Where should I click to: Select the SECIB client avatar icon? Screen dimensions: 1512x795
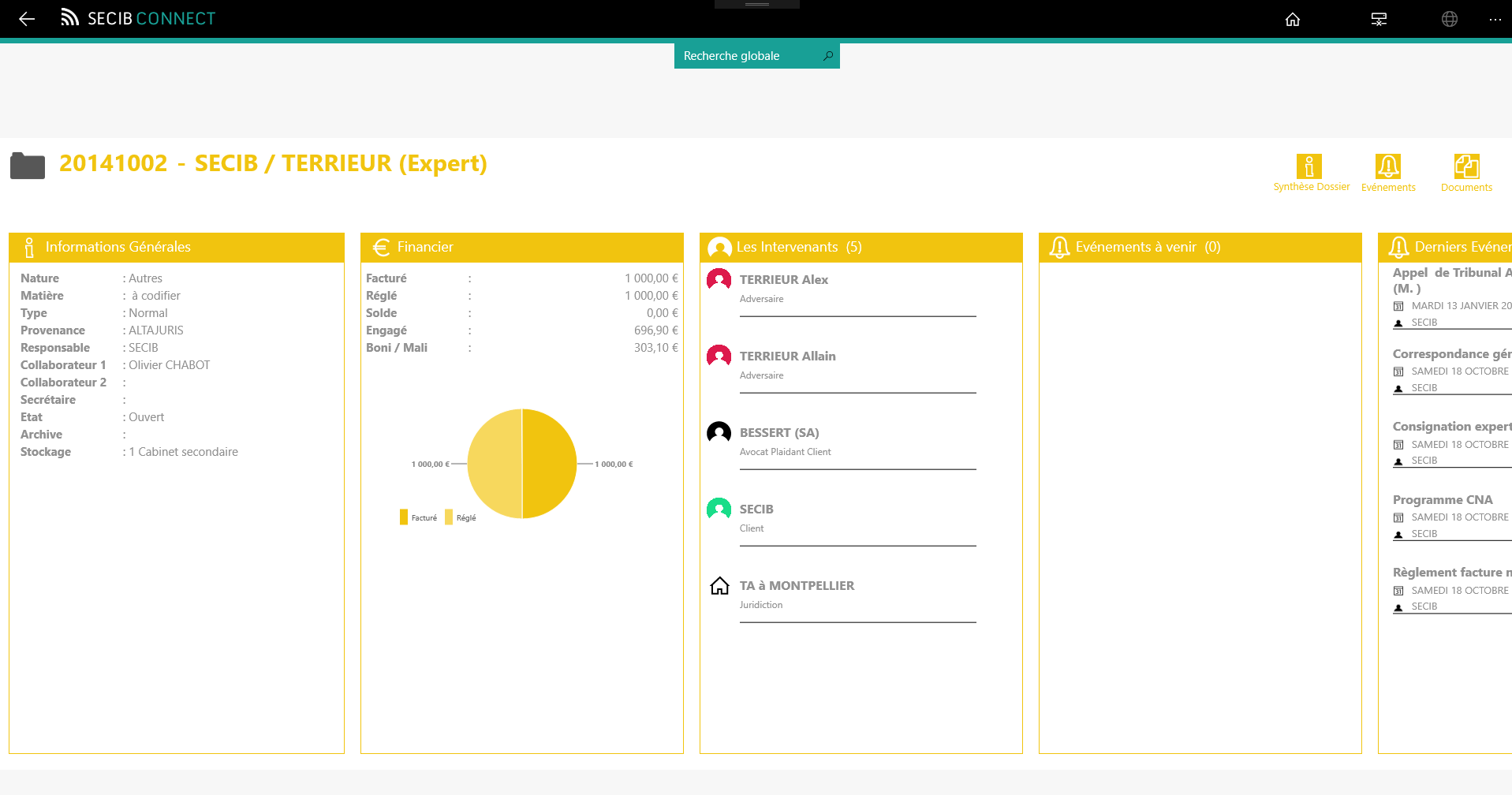pyautogui.click(x=719, y=509)
